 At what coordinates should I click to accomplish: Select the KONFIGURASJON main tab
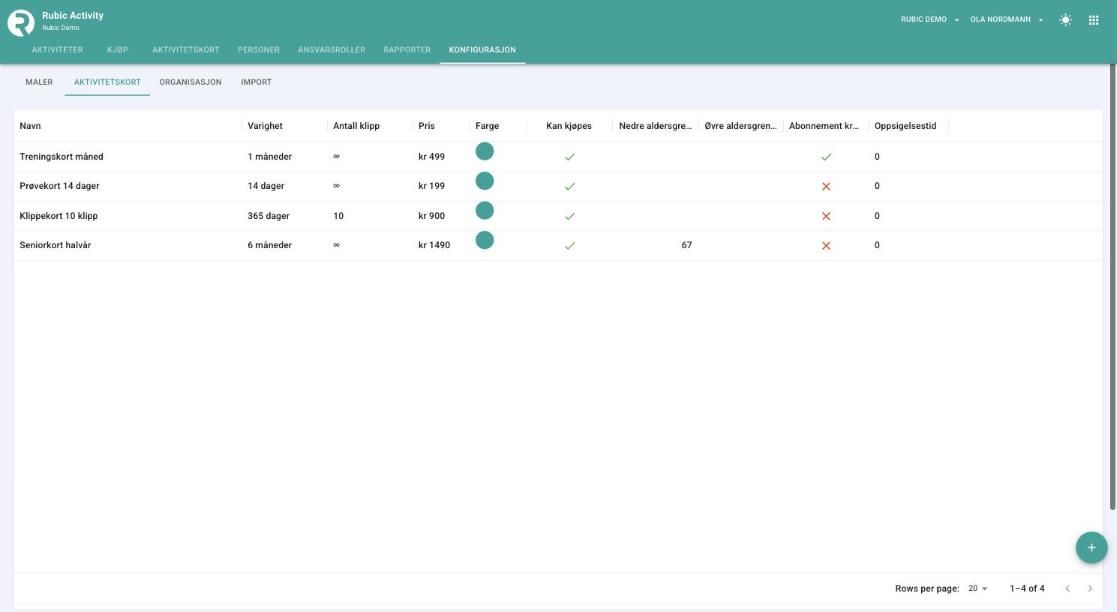(x=482, y=50)
